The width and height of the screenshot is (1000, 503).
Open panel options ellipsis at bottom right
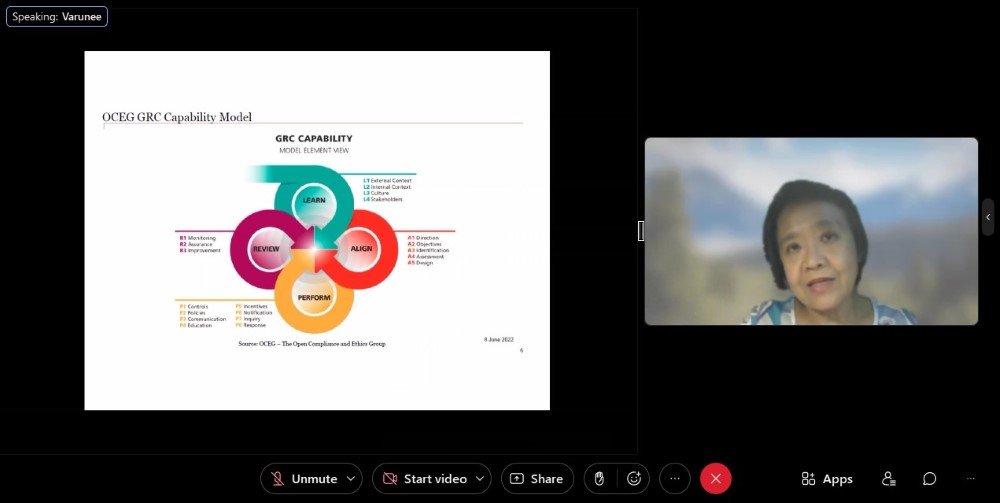tap(970, 479)
